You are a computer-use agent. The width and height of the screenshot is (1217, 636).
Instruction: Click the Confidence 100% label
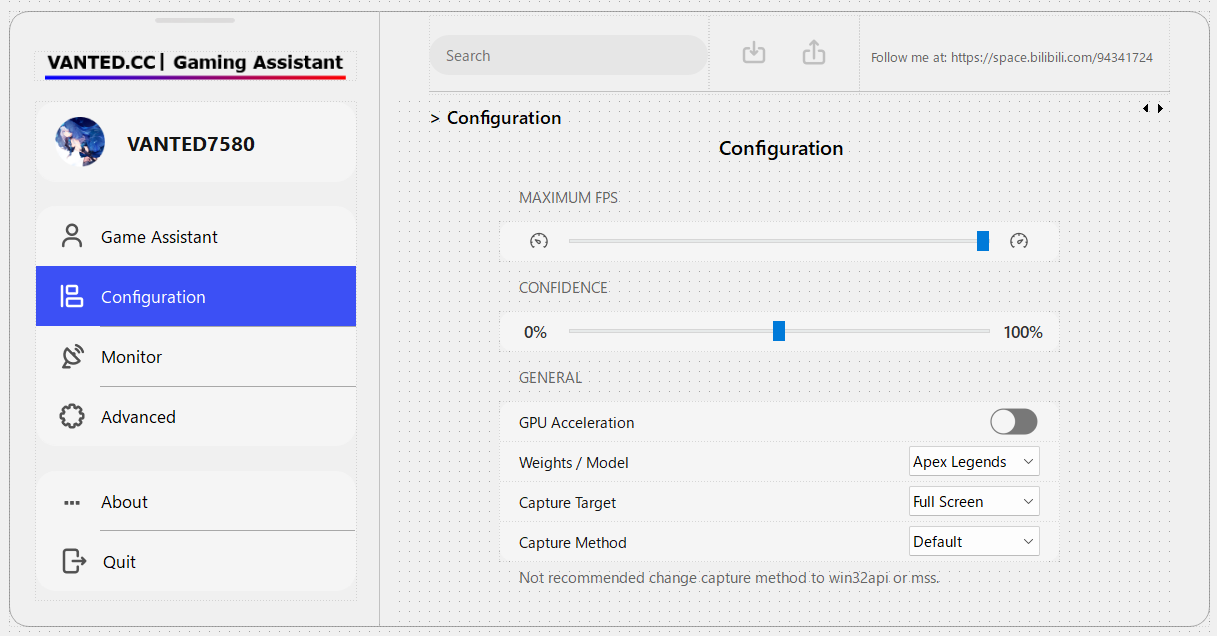1023,332
